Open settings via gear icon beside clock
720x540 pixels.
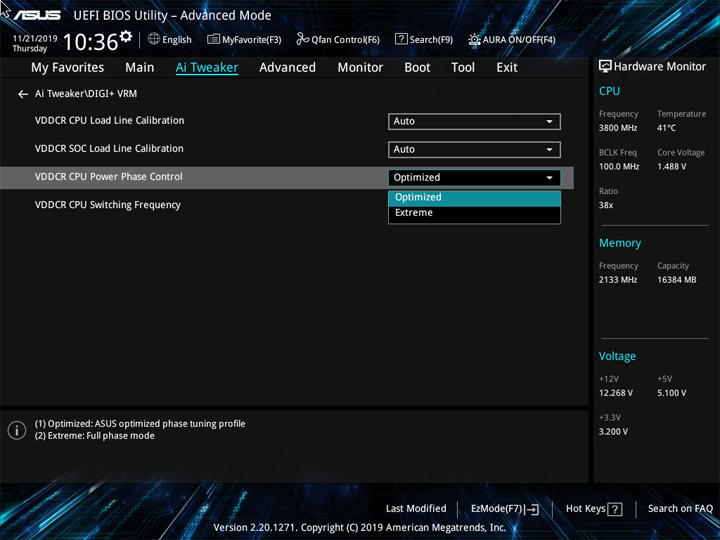pos(126,36)
